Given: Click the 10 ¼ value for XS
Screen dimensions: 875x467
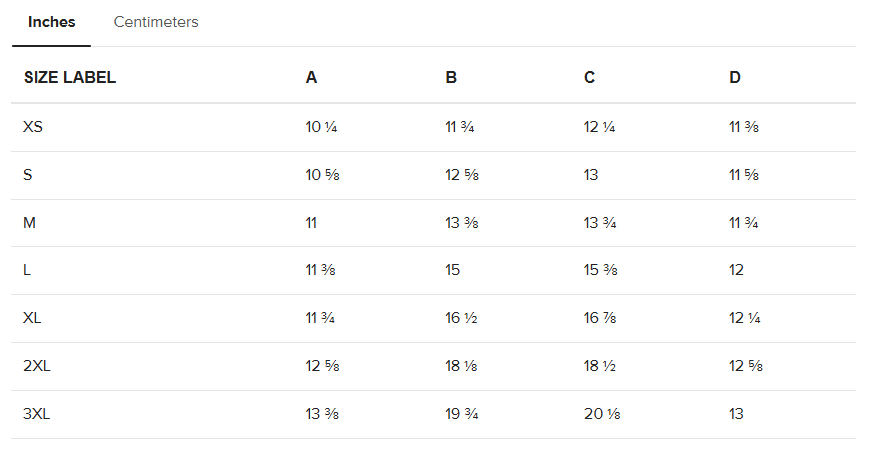Looking at the screenshot, I should tap(321, 127).
